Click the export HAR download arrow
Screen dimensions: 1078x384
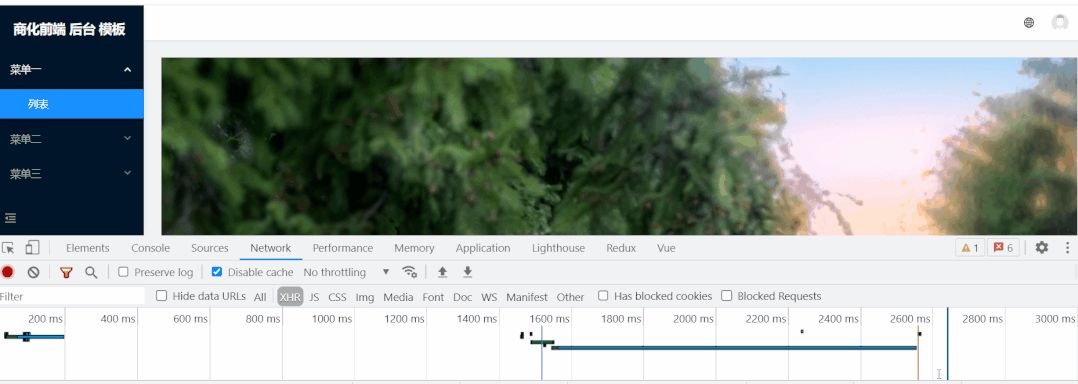(x=468, y=272)
